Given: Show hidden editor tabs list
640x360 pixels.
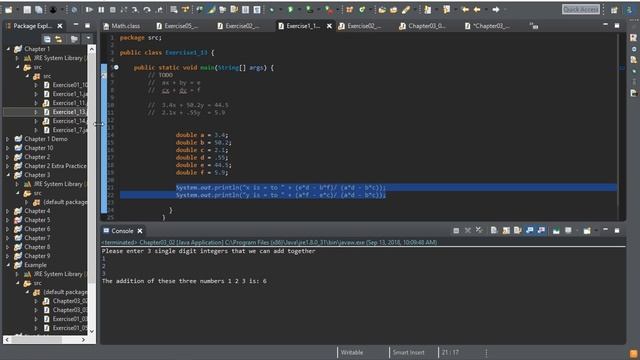Looking at the screenshot, I should [534, 26].
